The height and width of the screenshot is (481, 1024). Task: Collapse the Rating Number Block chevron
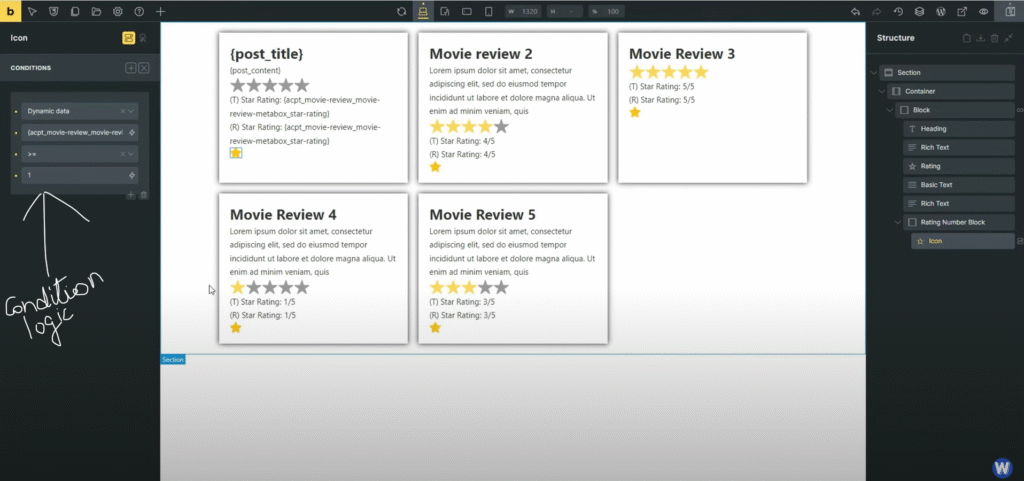898,223
